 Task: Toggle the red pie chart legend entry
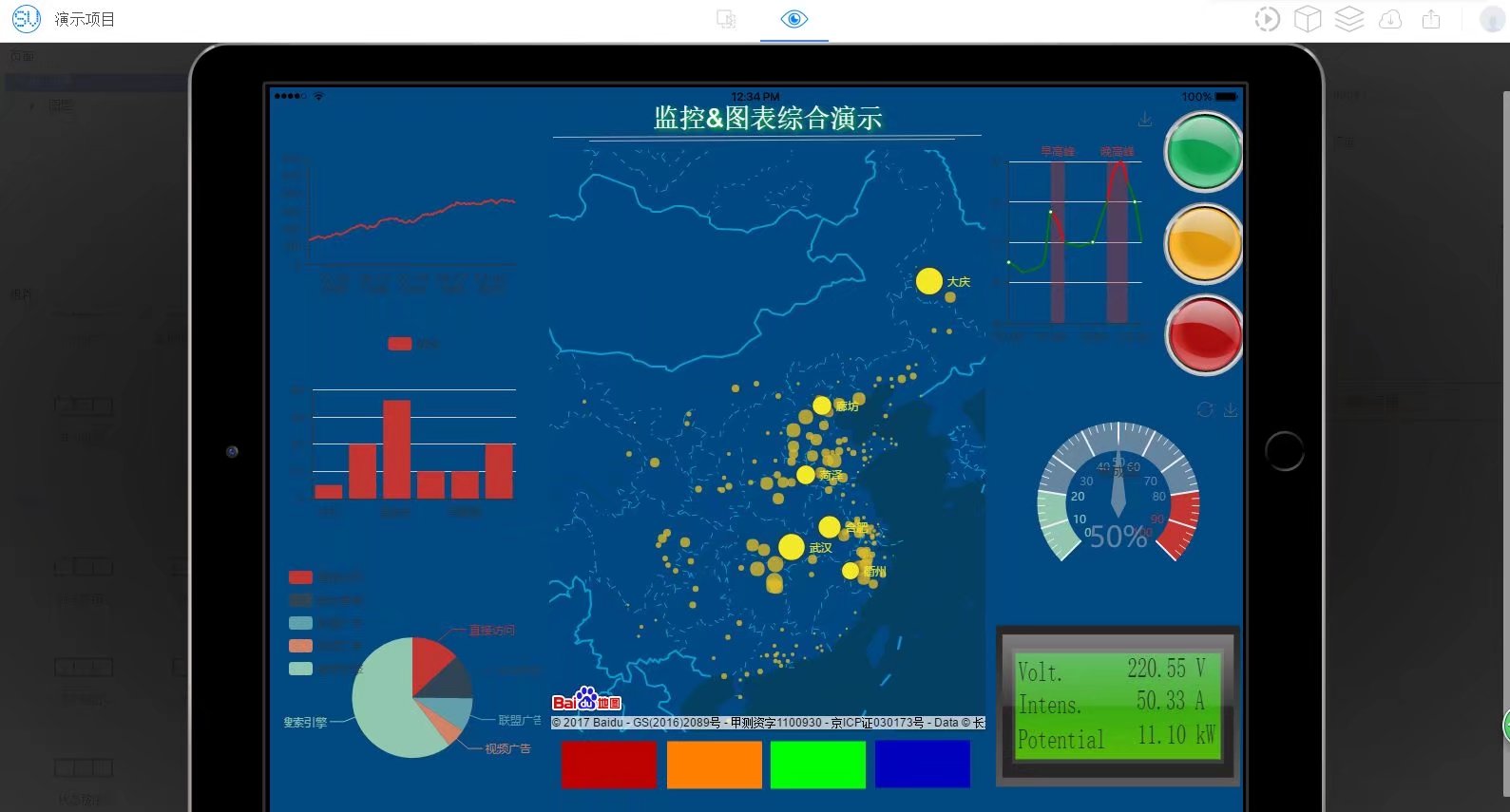(x=300, y=577)
